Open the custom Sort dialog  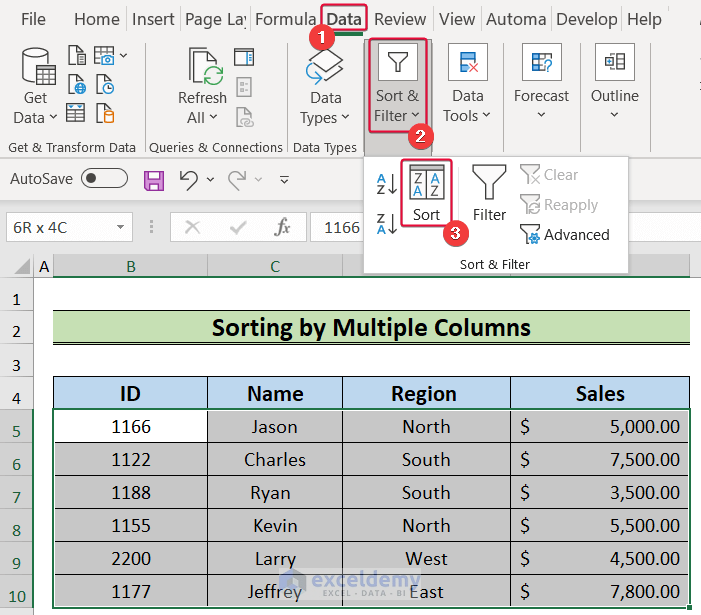pos(426,193)
